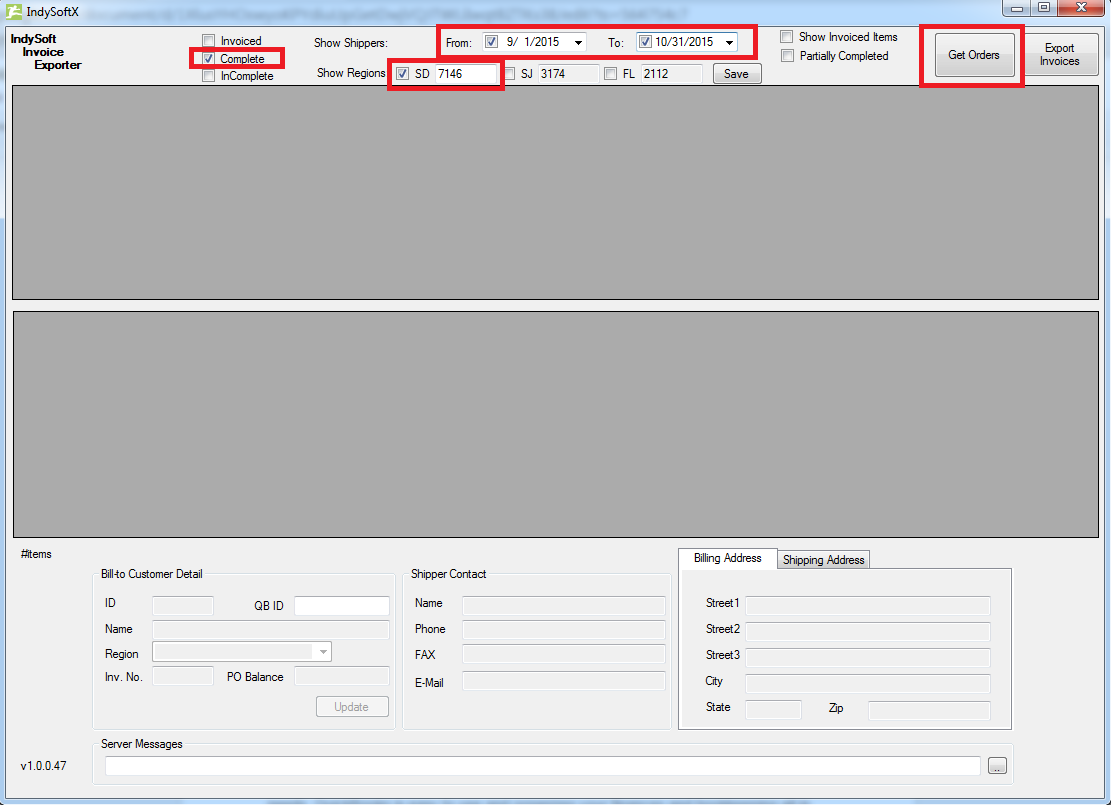Enable the SJ region checkbox

510,73
